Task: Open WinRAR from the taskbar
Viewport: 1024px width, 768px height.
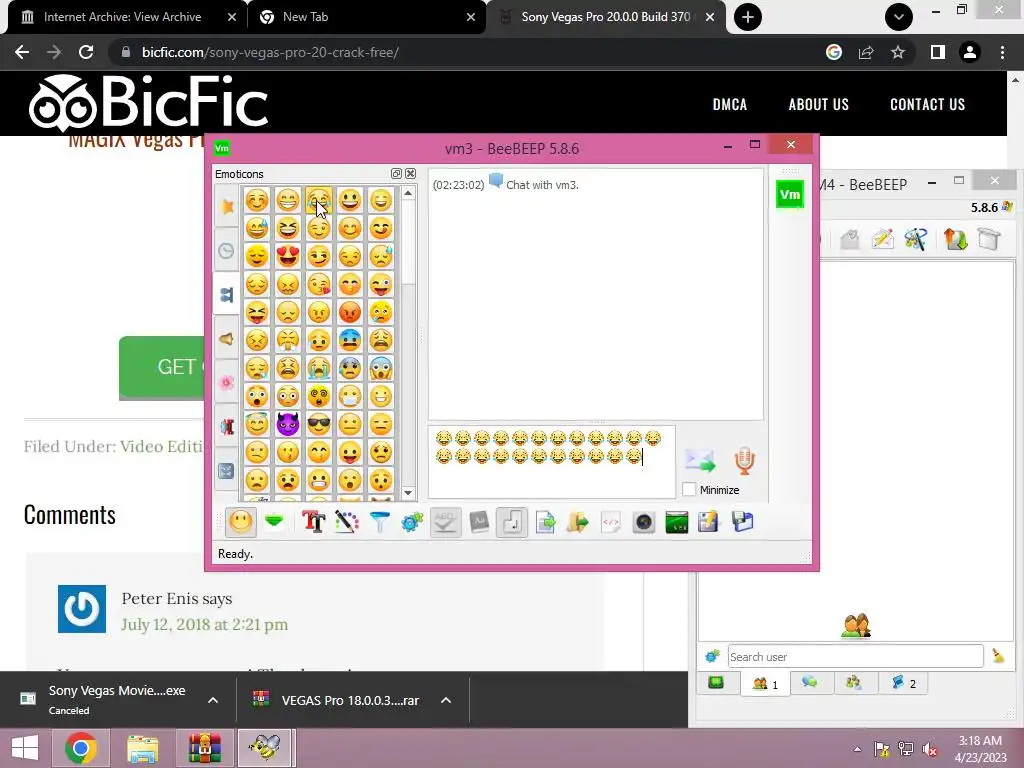Action: [204, 748]
